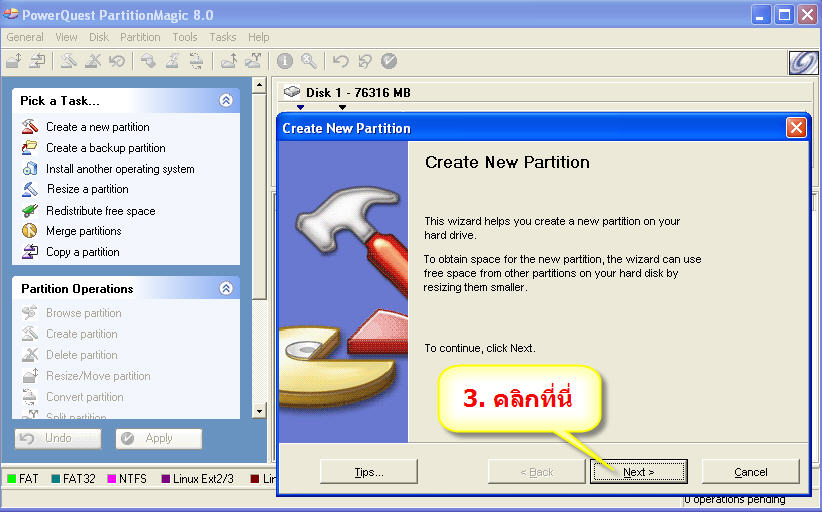822x512 pixels.
Task: Click the Copy partition toolbar icon
Action: tap(38, 61)
